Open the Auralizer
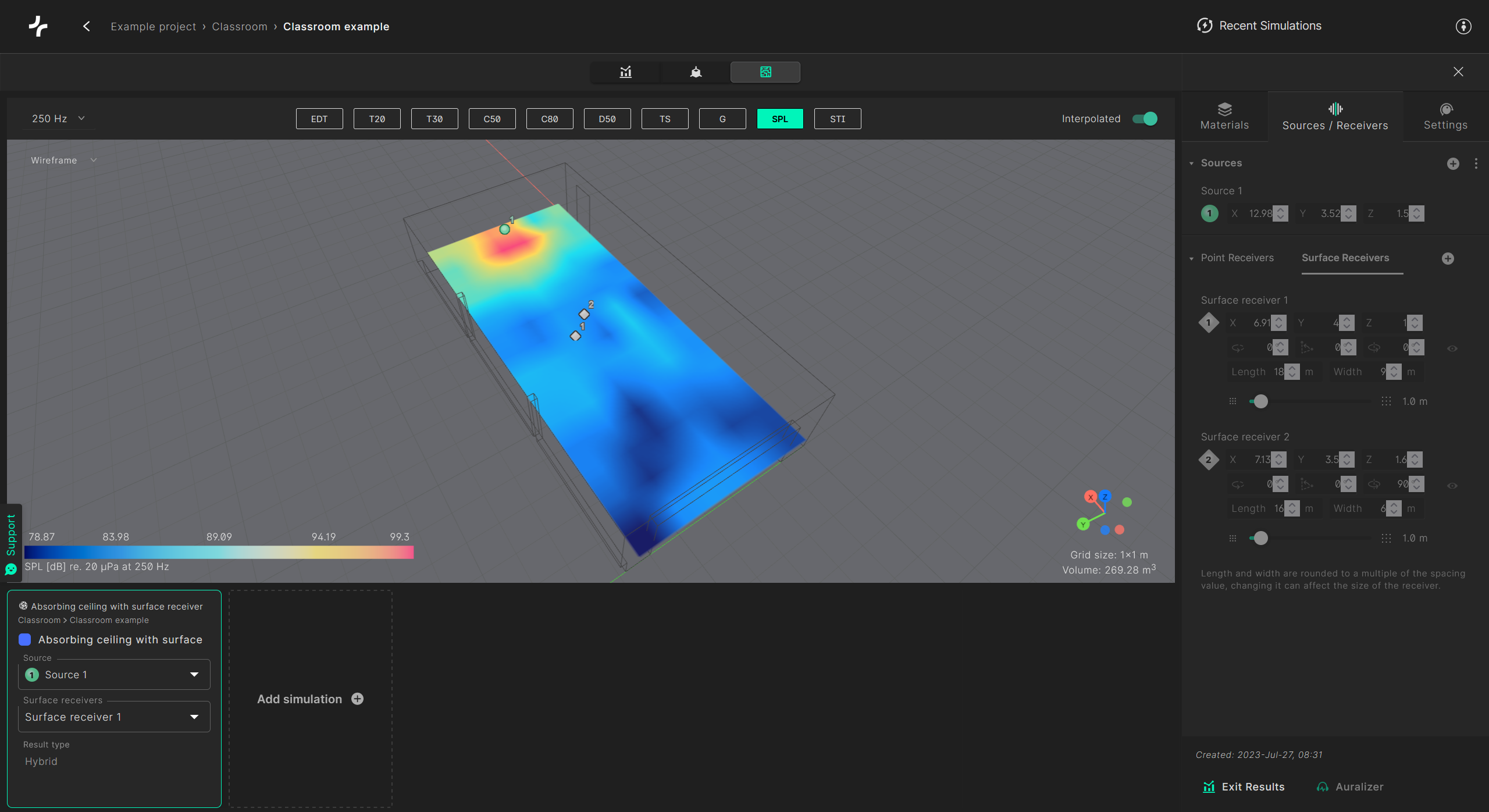Image resolution: width=1489 pixels, height=812 pixels. click(x=1349, y=787)
